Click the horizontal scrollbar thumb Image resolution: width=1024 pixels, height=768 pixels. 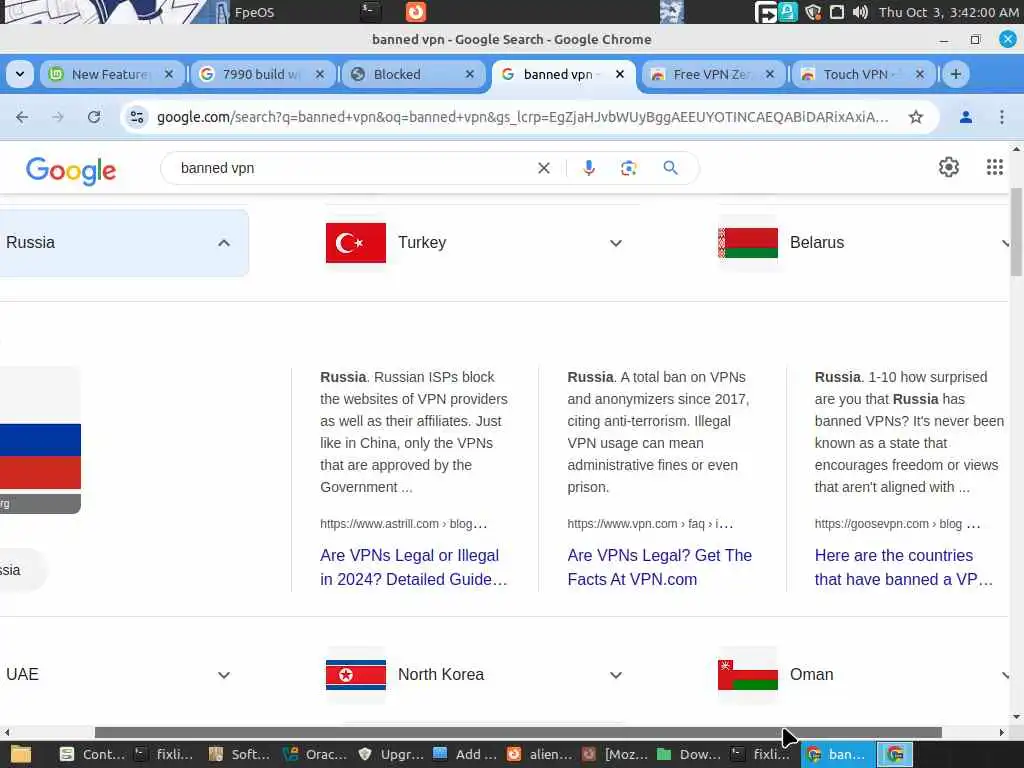pyautogui.click(x=518, y=733)
